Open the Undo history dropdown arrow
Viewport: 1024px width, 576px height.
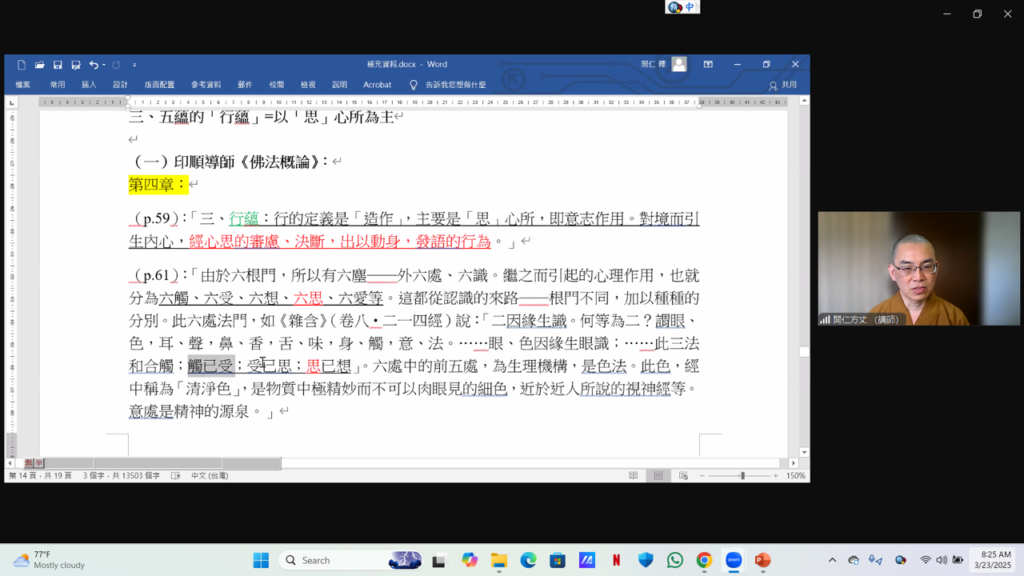pyautogui.click(x=104, y=65)
